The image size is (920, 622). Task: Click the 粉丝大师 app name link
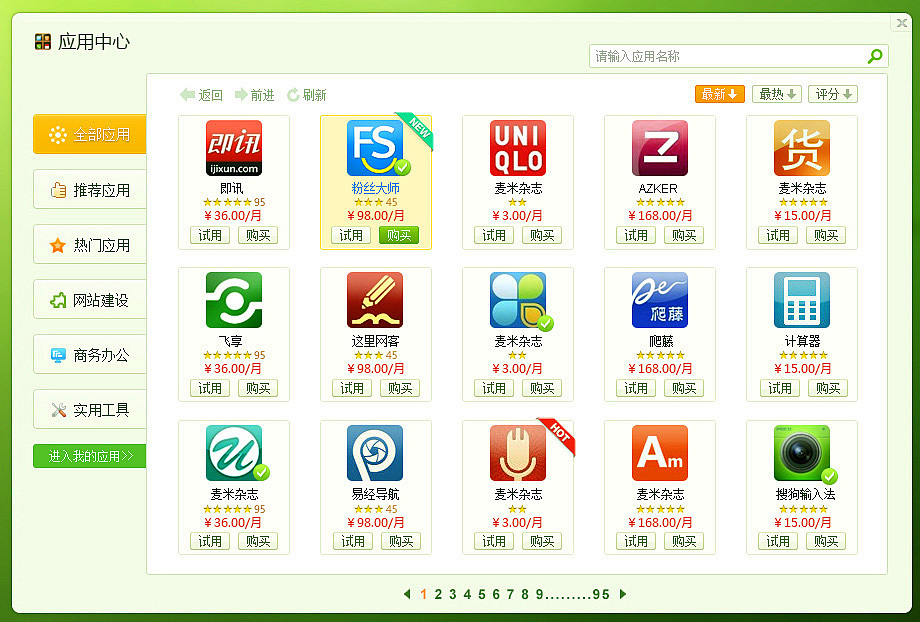(x=376, y=188)
